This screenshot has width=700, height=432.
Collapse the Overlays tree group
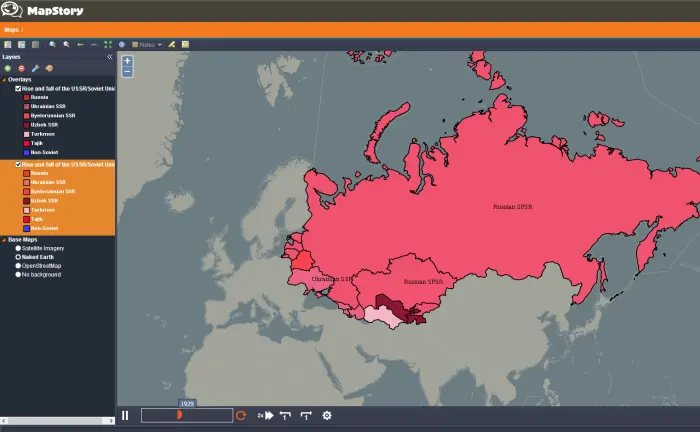tap(4, 79)
